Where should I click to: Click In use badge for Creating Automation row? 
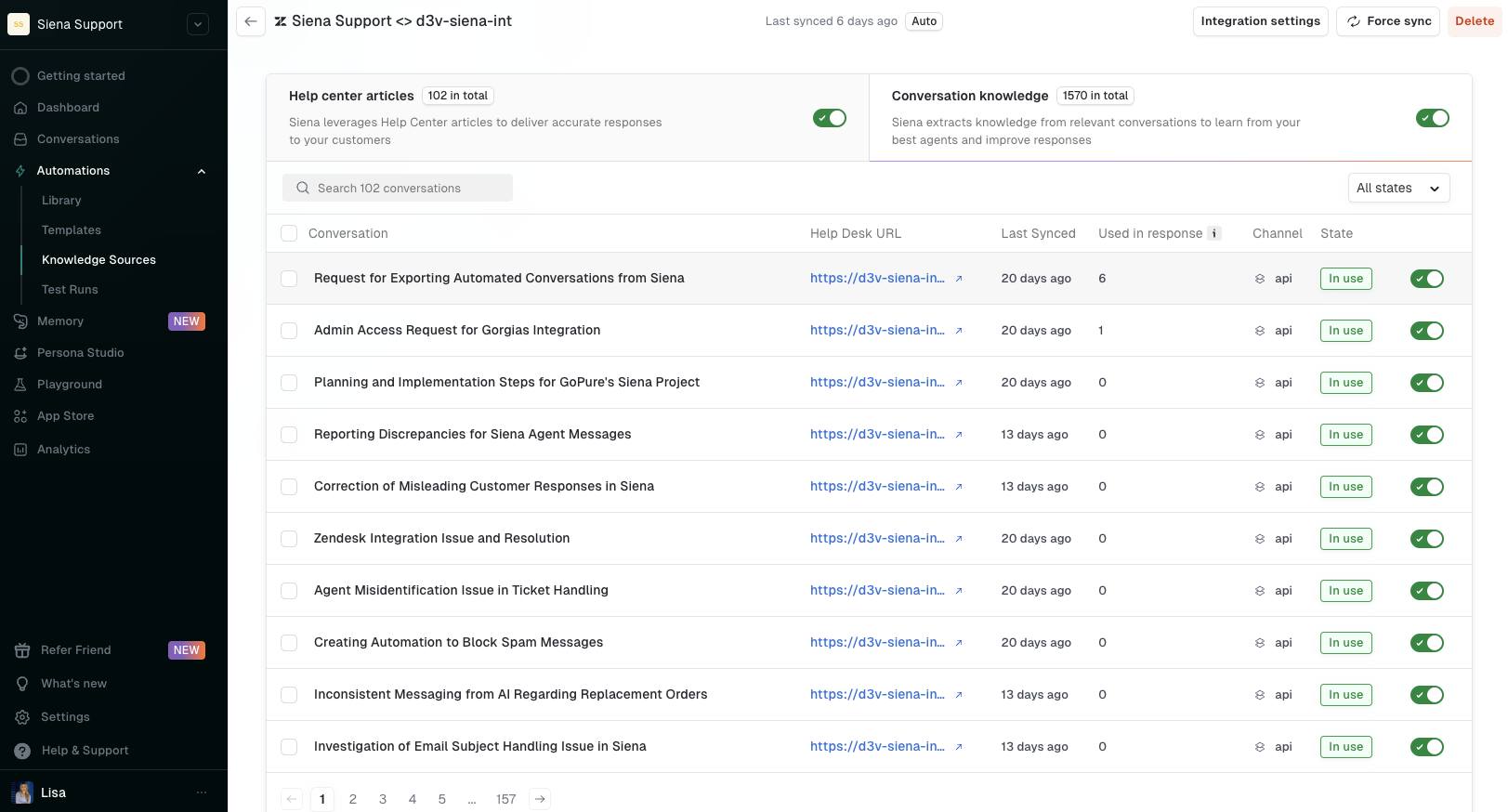[x=1345, y=643]
